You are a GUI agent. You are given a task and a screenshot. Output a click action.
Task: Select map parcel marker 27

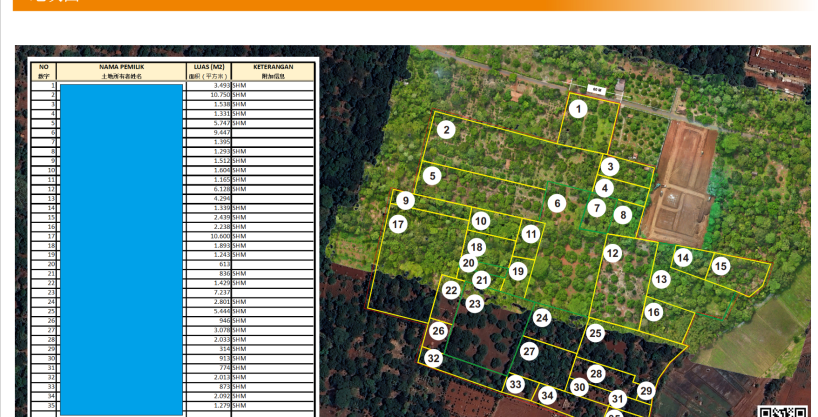(x=529, y=351)
